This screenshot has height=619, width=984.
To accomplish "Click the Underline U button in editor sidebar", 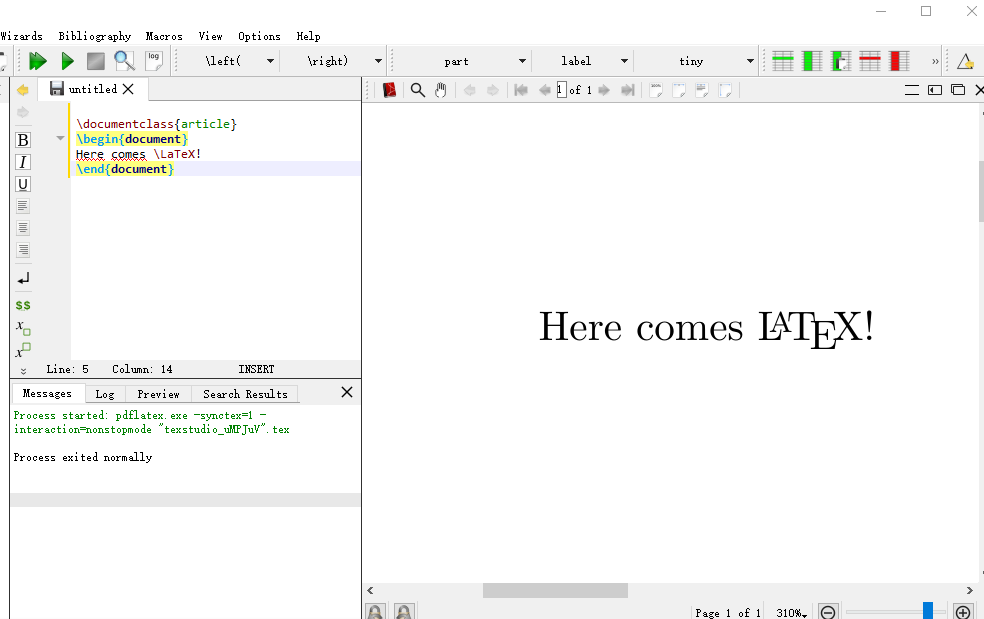I will (23, 184).
